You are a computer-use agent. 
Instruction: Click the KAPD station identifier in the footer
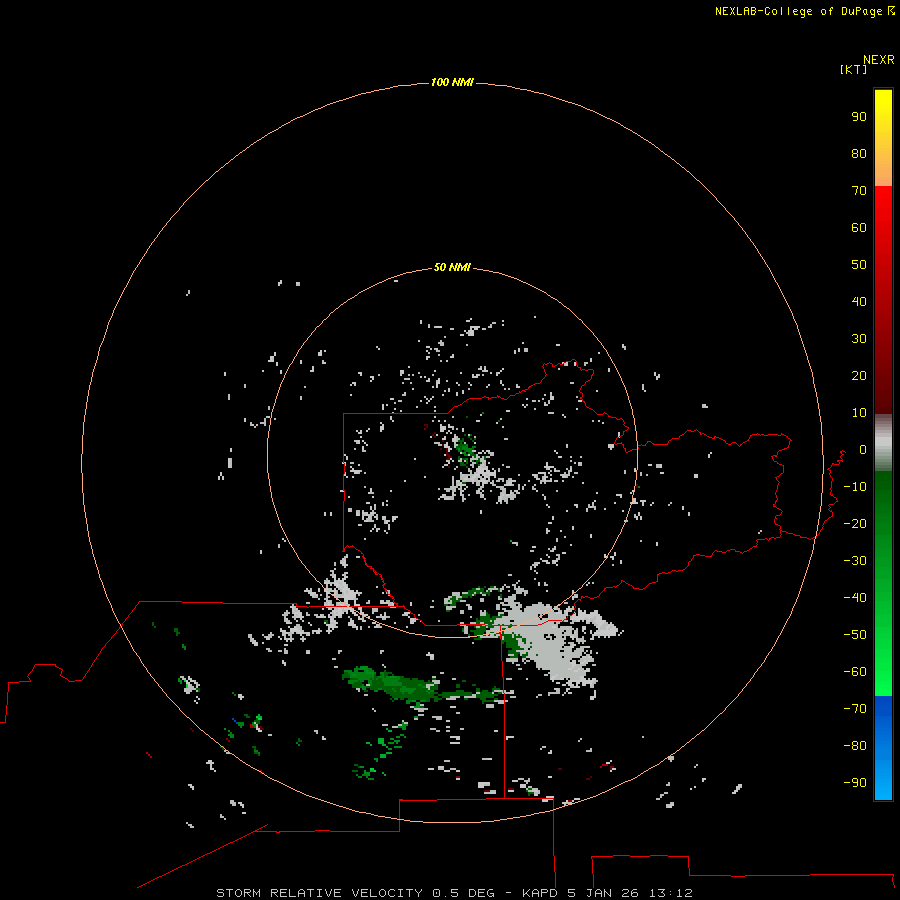click(540, 893)
